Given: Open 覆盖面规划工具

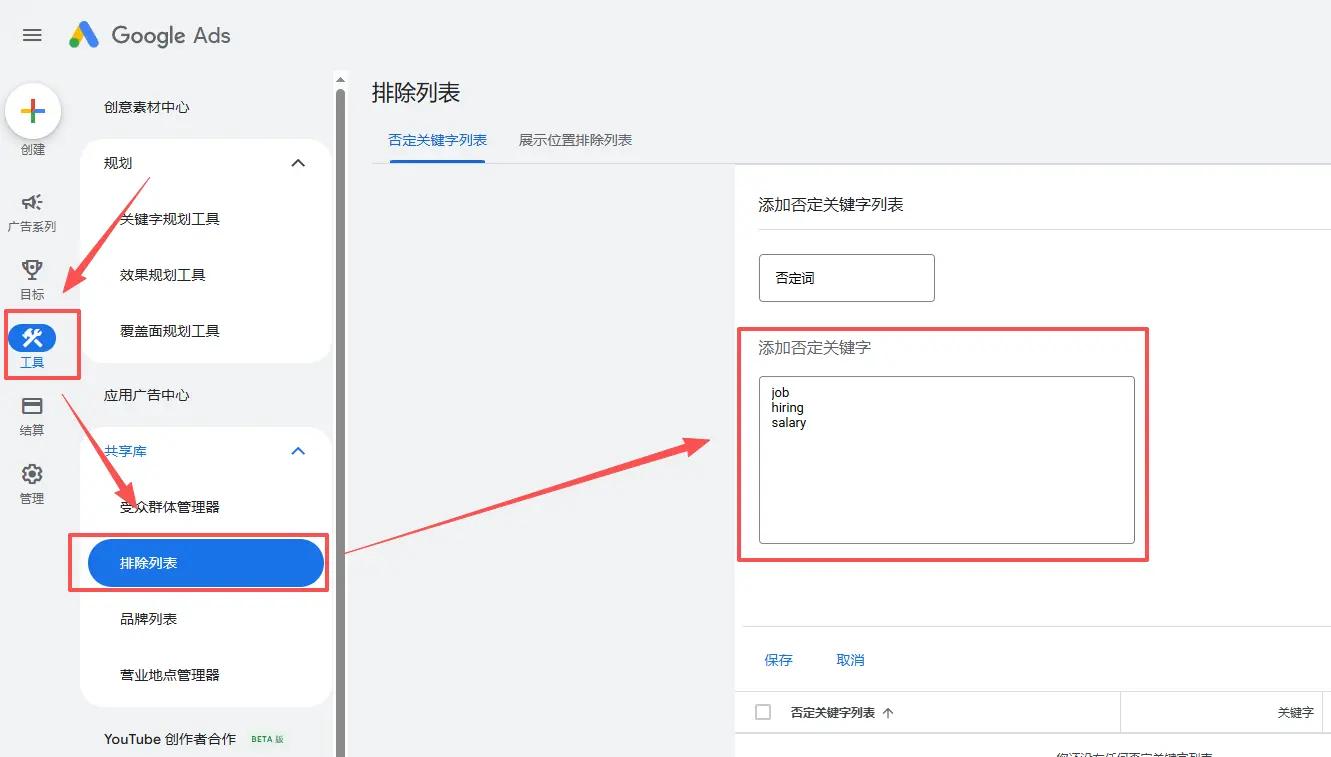Looking at the screenshot, I should (x=170, y=331).
